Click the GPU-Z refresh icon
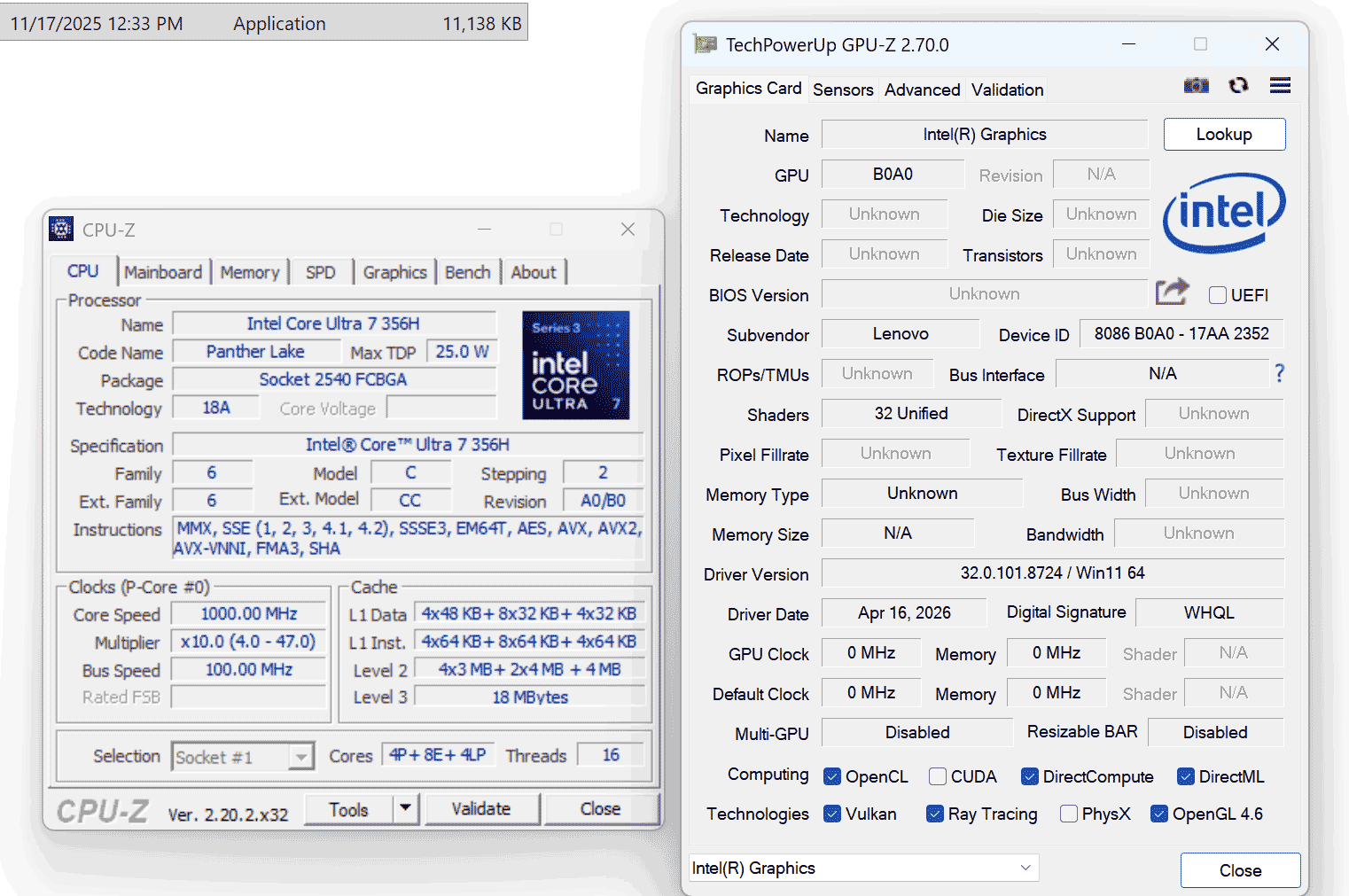Viewport: 1349px width, 896px height. (1238, 86)
